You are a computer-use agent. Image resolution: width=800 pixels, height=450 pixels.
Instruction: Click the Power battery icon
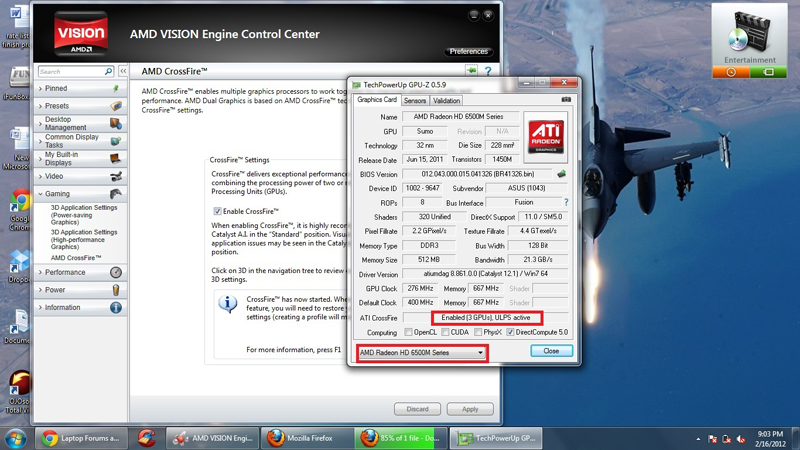116,290
